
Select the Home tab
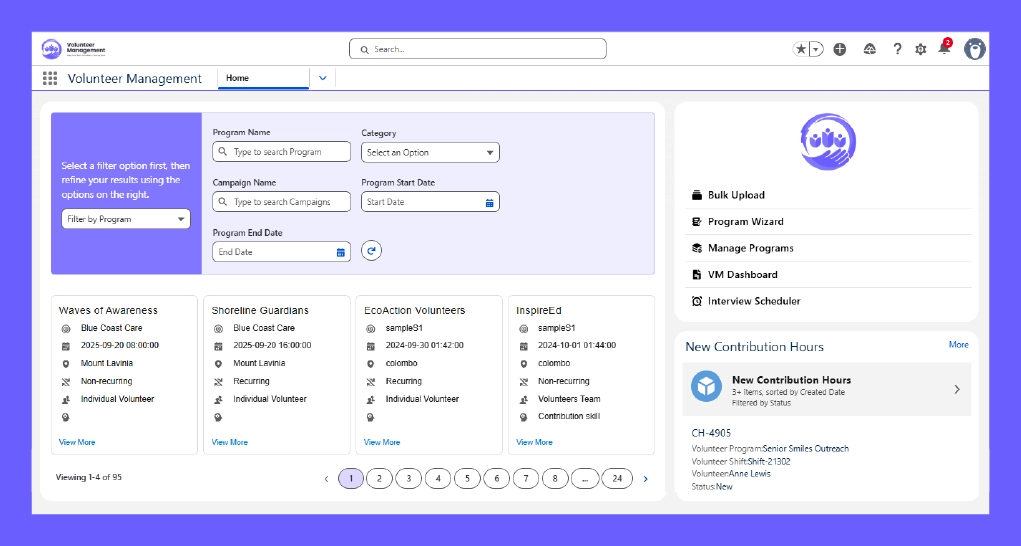(x=263, y=78)
